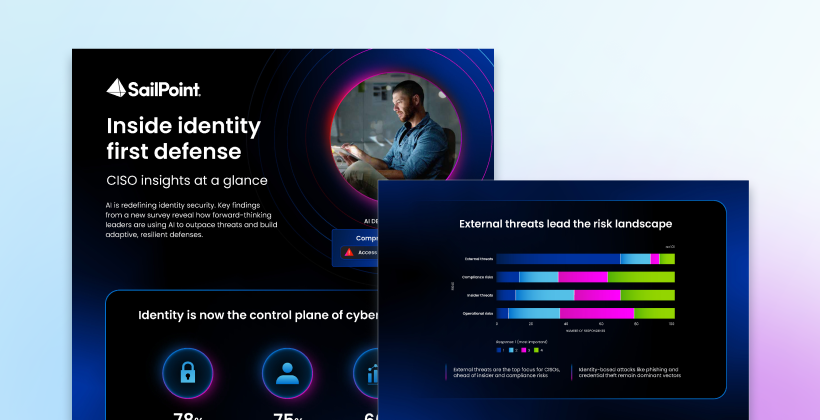Image resolution: width=820 pixels, height=420 pixels.
Task: Click the green segment of Compliance risks bar
Action: tap(641, 277)
